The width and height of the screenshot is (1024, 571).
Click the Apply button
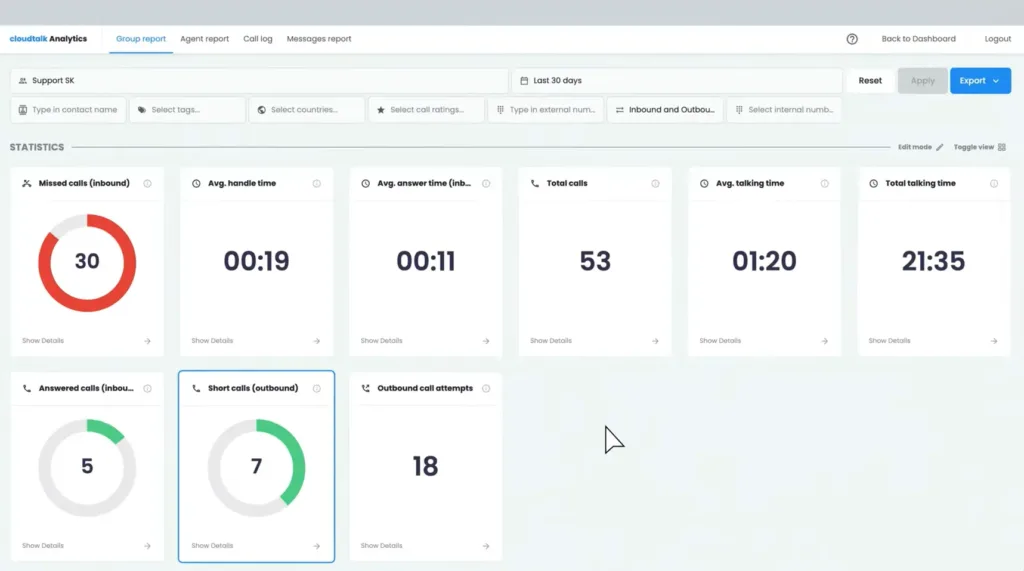(922, 81)
